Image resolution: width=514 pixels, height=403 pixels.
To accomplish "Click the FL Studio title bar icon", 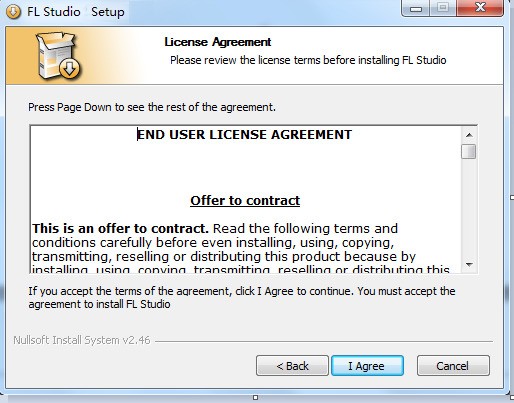I will (x=13, y=11).
